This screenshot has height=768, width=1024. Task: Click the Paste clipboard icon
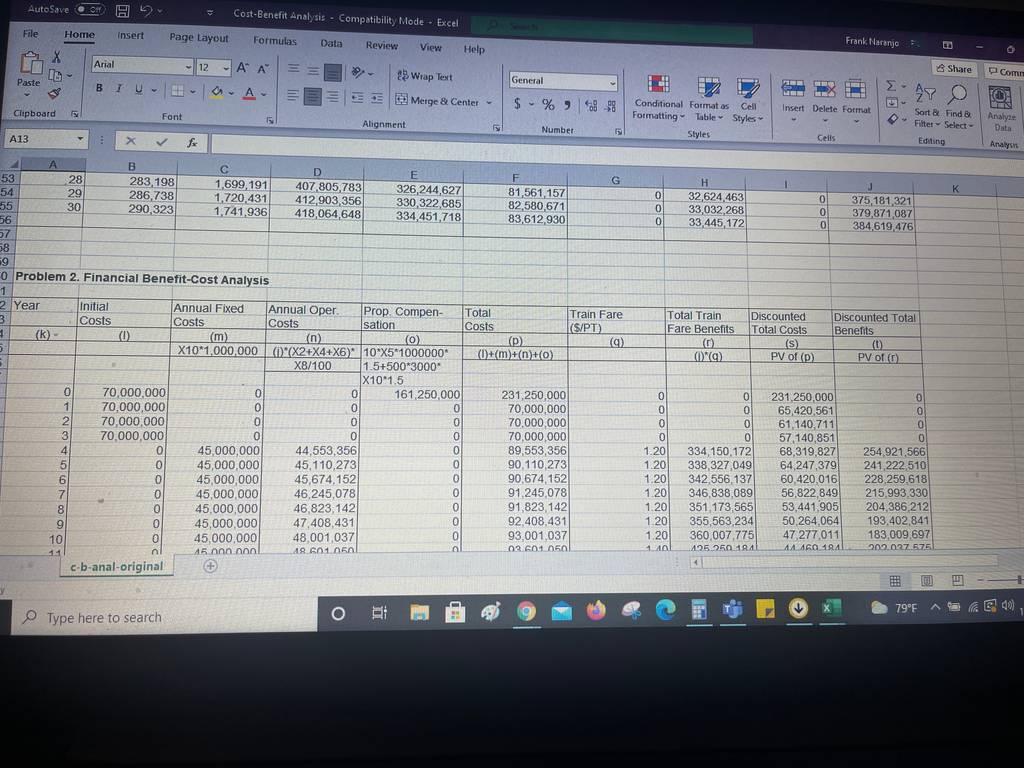pyautogui.click(x=29, y=63)
